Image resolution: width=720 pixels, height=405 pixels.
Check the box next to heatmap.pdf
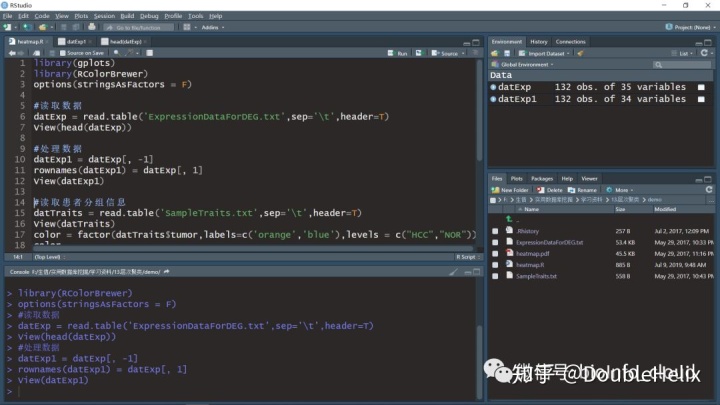pyautogui.click(x=495, y=253)
